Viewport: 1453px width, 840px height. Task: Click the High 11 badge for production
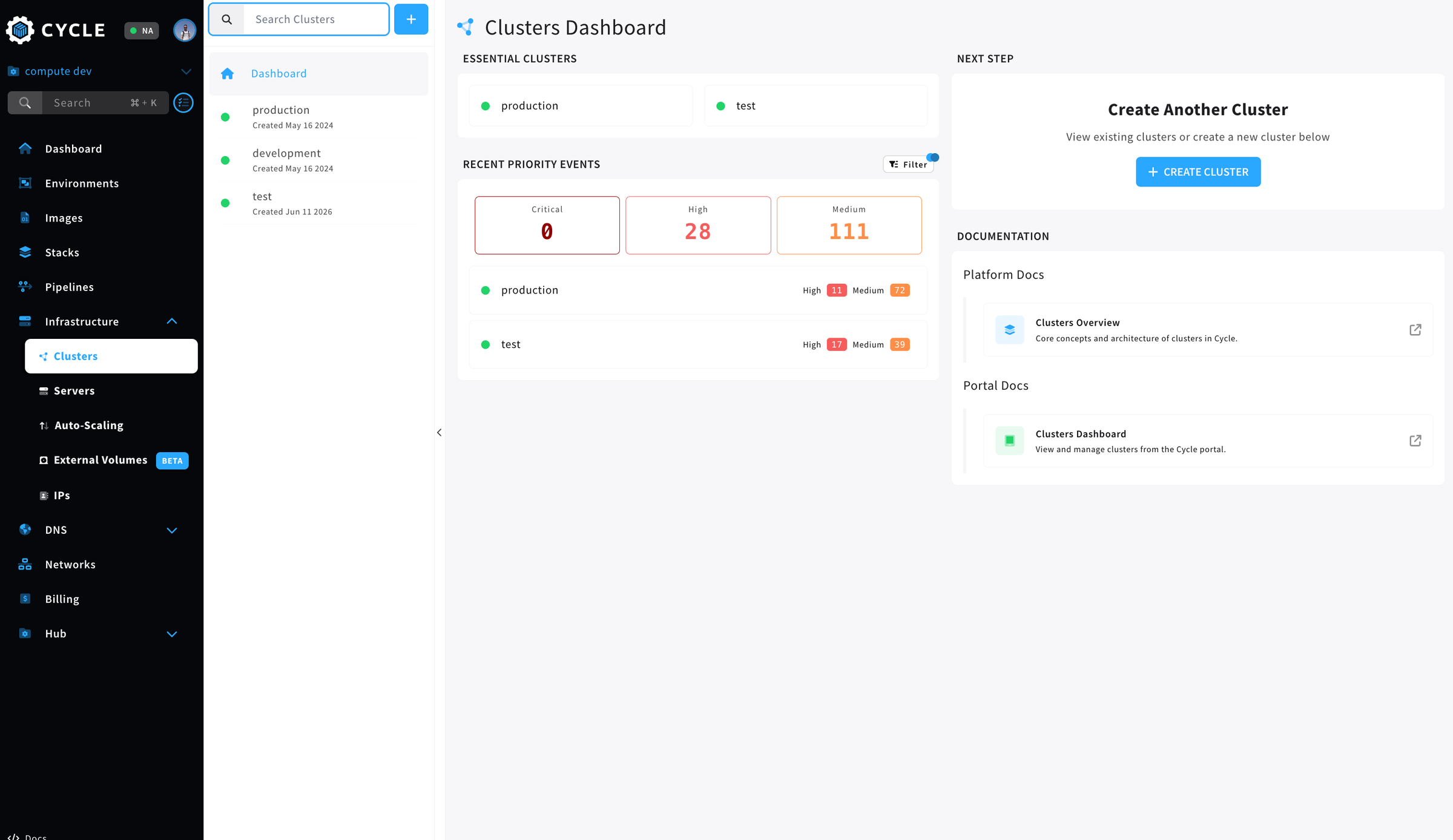(x=837, y=290)
